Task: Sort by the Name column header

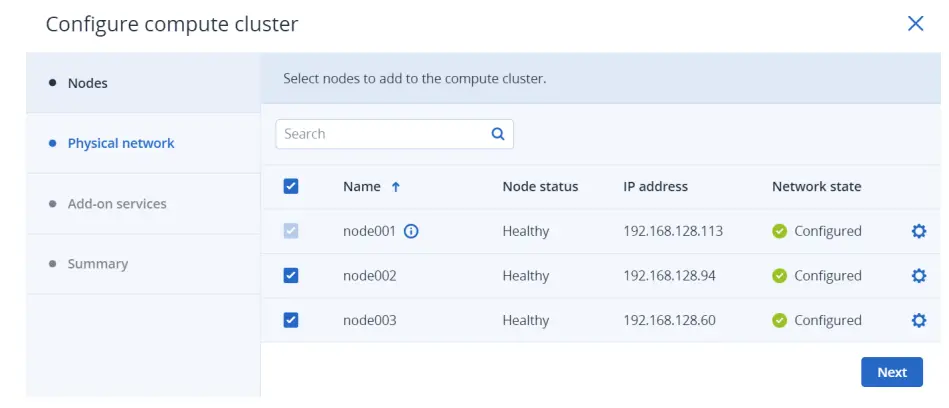Action: click(361, 186)
